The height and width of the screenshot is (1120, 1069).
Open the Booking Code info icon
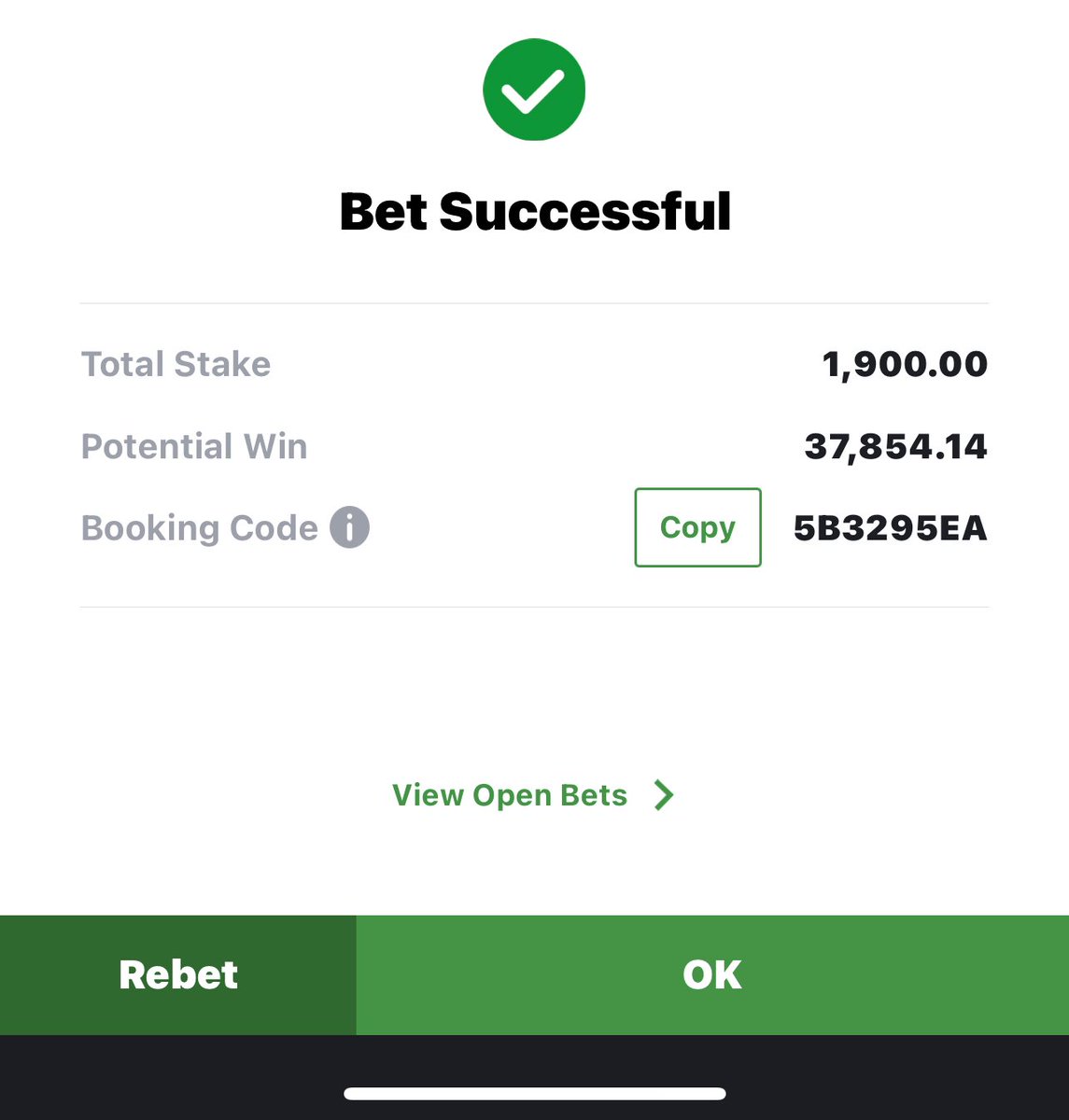[x=350, y=527]
